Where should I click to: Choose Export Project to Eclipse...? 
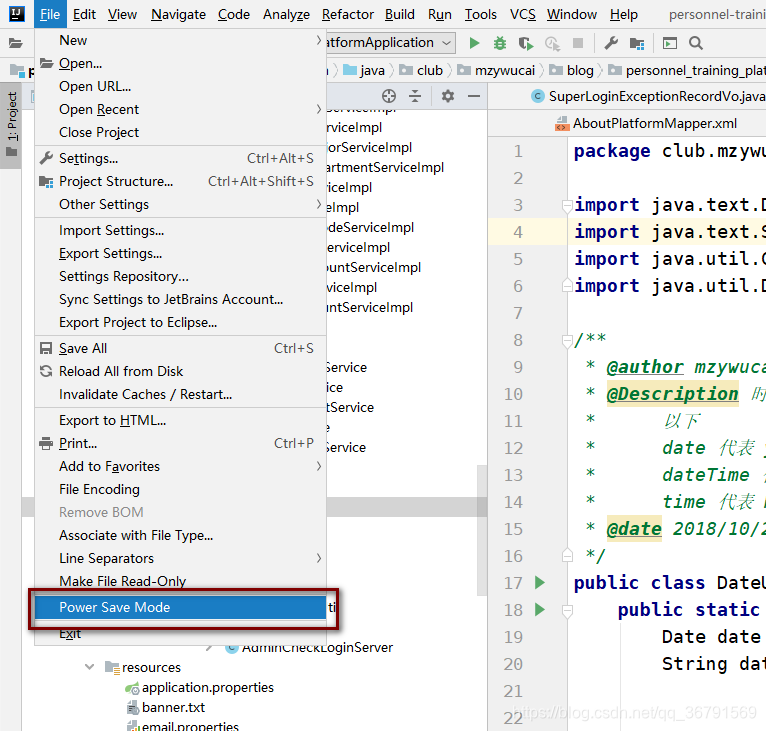coord(181,322)
